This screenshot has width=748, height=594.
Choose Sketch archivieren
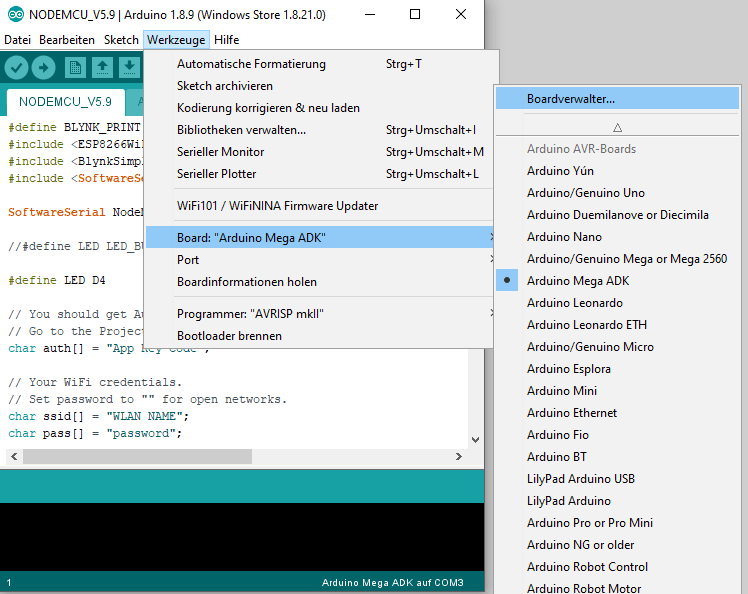(319, 86)
